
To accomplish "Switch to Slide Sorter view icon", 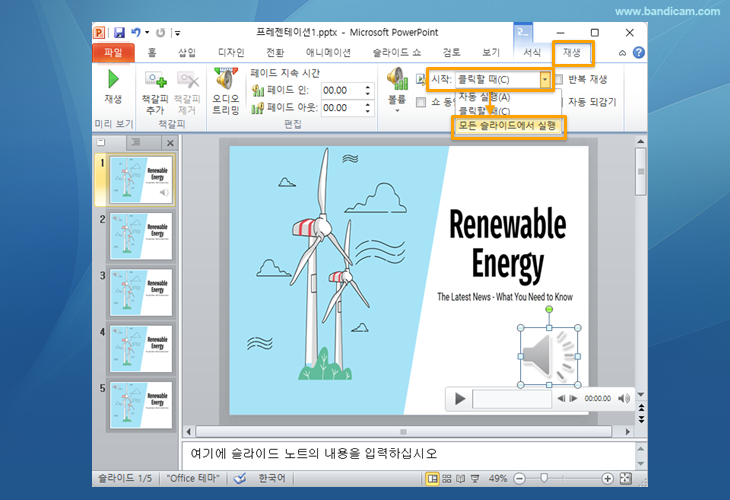I will (x=449, y=480).
